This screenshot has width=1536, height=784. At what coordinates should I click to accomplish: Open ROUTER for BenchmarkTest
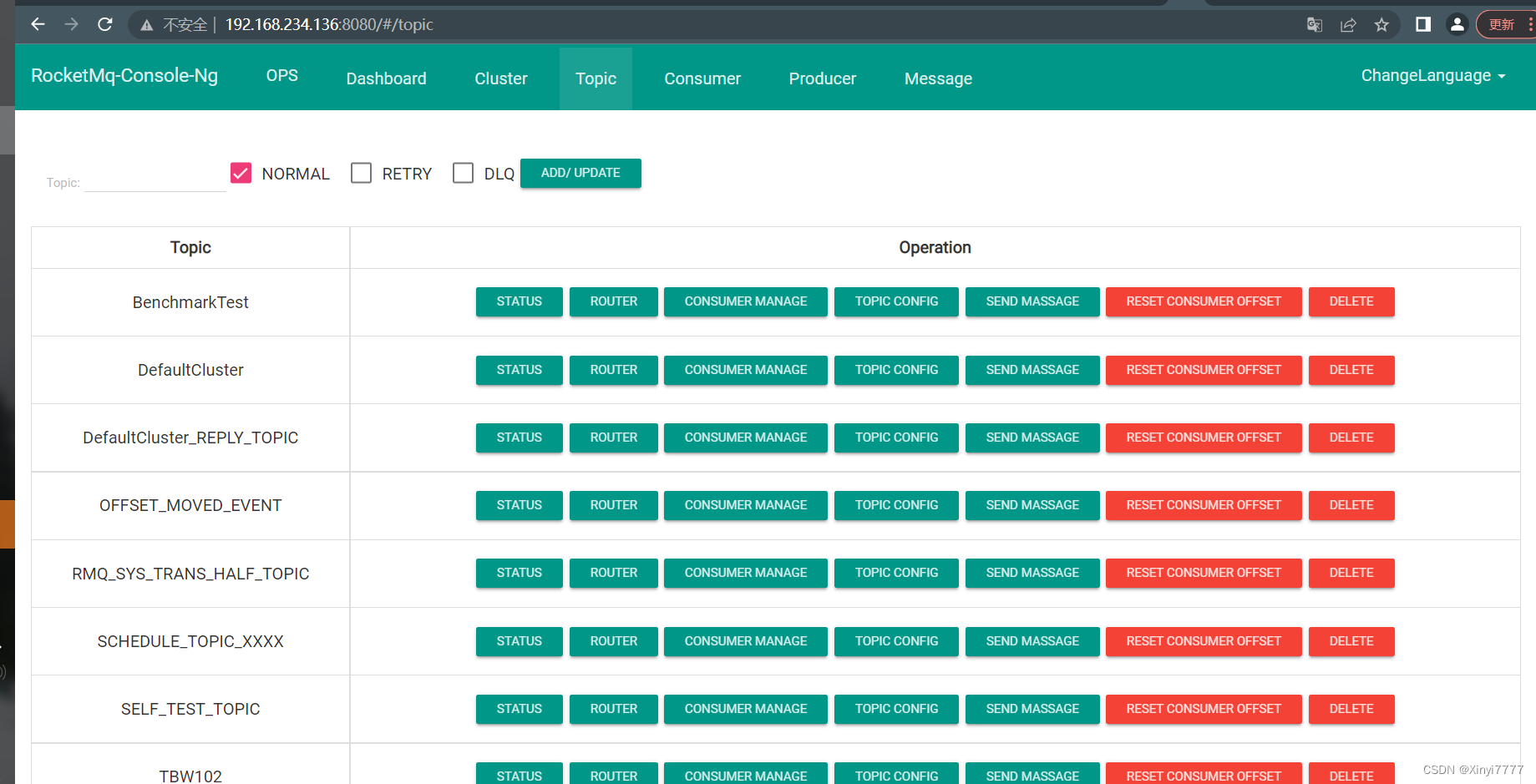point(614,301)
